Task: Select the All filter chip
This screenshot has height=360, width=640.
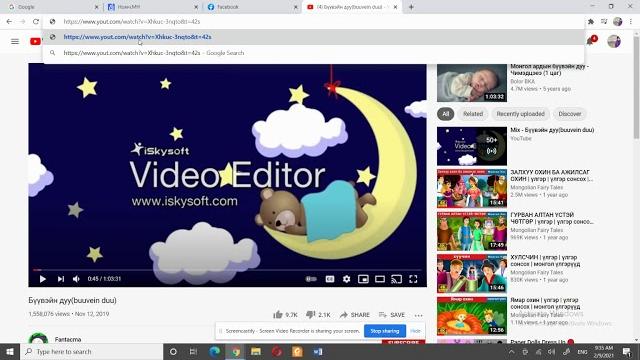Action: [x=445, y=114]
